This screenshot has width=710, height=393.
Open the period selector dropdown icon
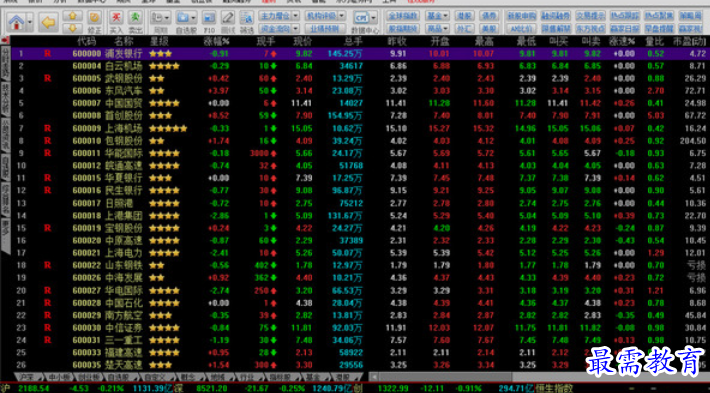(160, 18)
